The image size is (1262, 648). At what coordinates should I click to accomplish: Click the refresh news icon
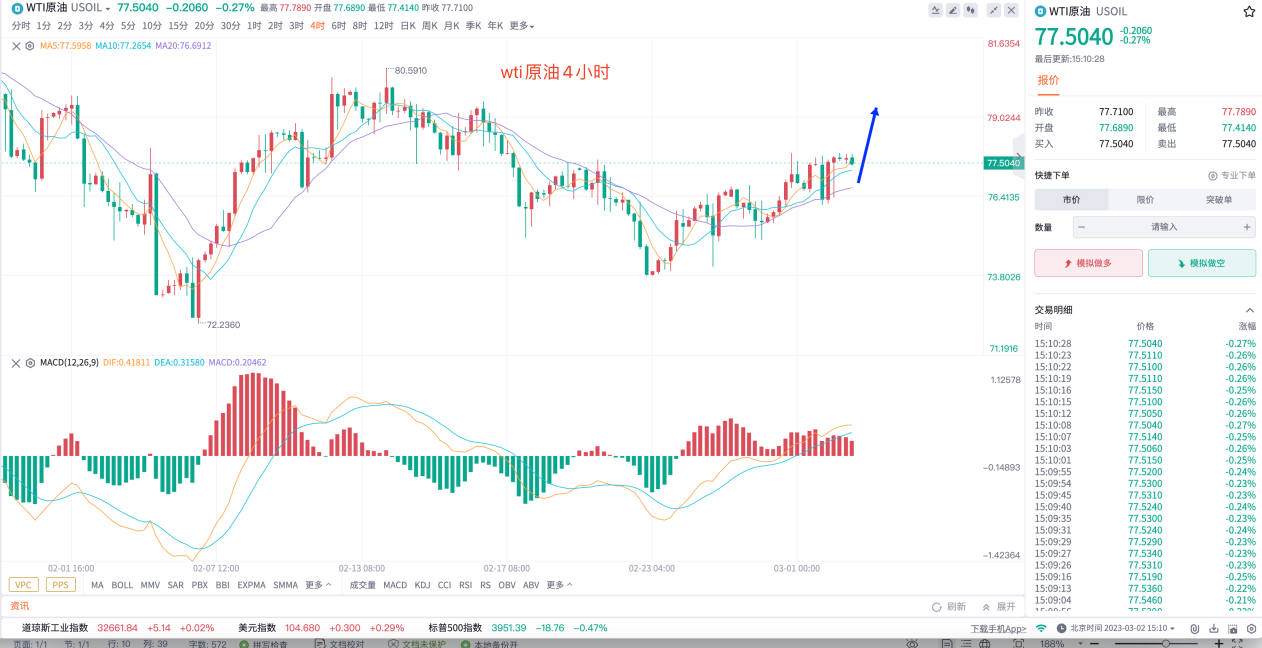coord(936,606)
